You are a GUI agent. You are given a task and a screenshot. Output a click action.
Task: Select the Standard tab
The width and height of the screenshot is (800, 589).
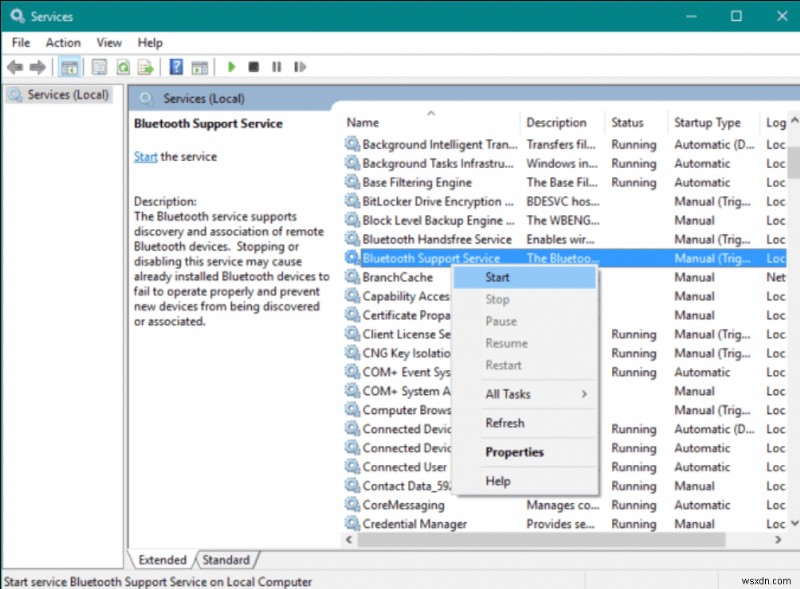227,560
